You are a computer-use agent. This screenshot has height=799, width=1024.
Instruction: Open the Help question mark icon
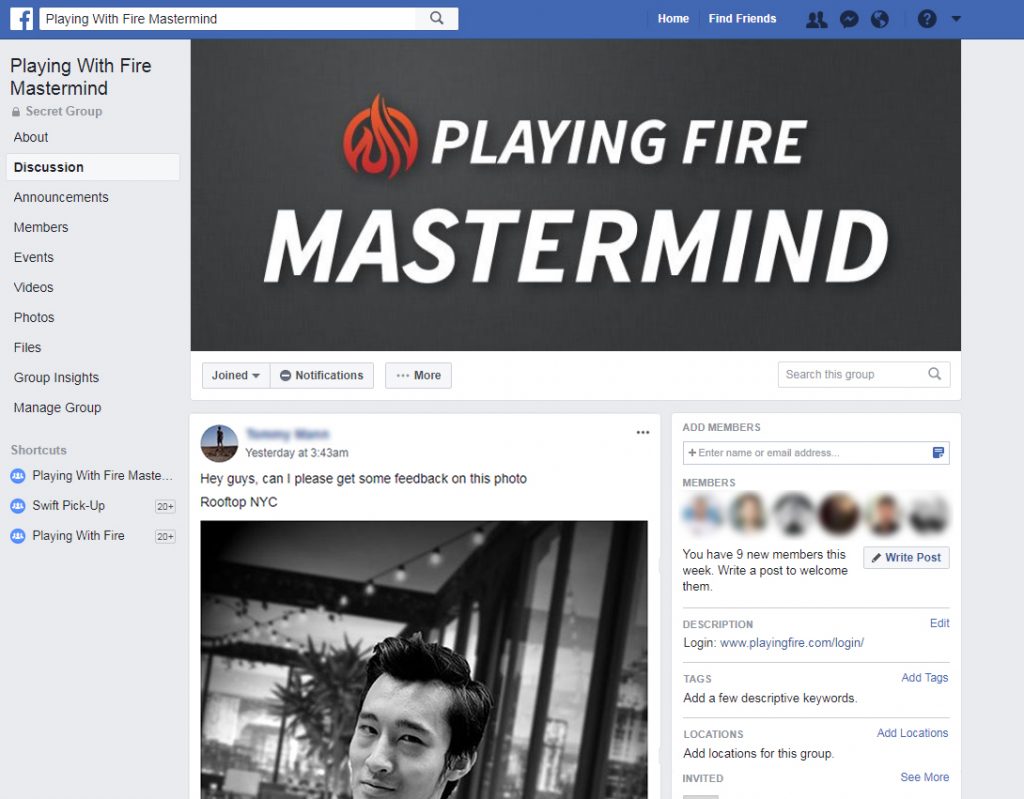(x=927, y=19)
